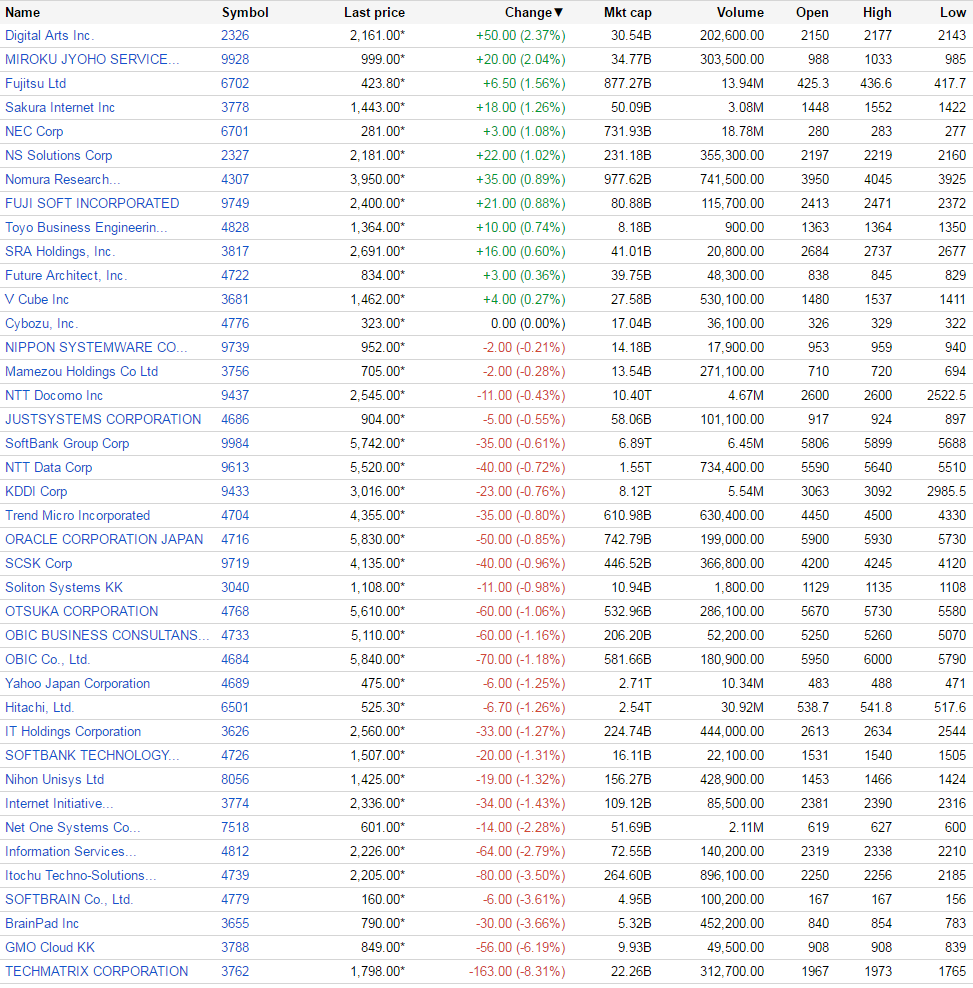The height and width of the screenshot is (988, 973).
Task: Click ticker symbol 2326
Action: coord(235,35)
